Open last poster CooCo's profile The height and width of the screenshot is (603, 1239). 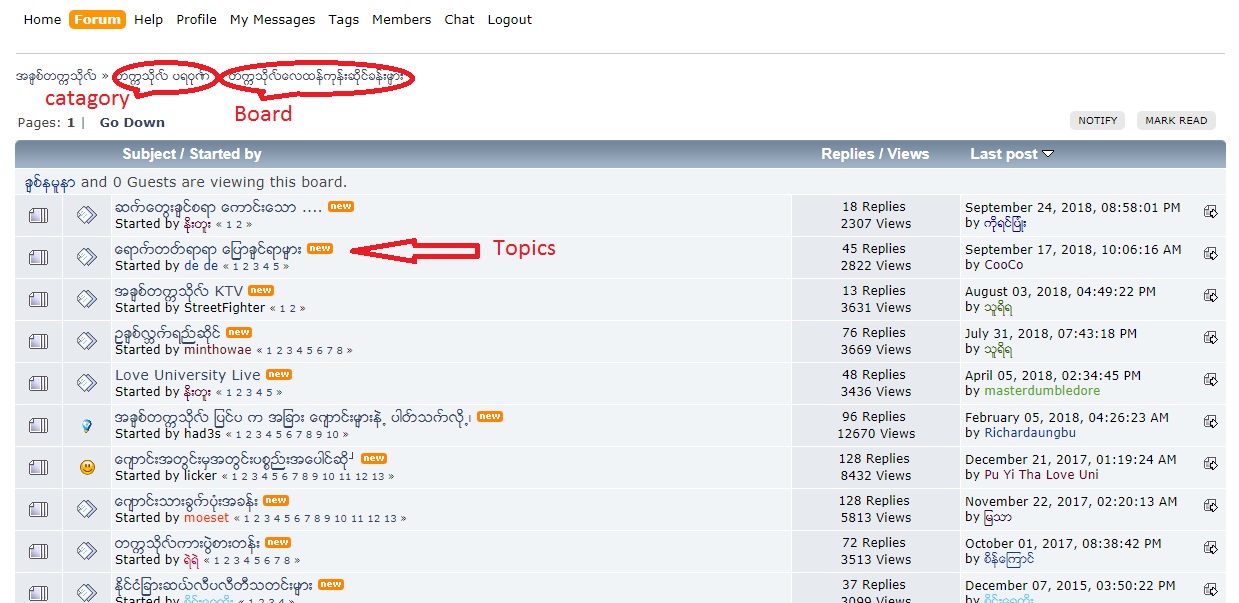click(1006, 265)
